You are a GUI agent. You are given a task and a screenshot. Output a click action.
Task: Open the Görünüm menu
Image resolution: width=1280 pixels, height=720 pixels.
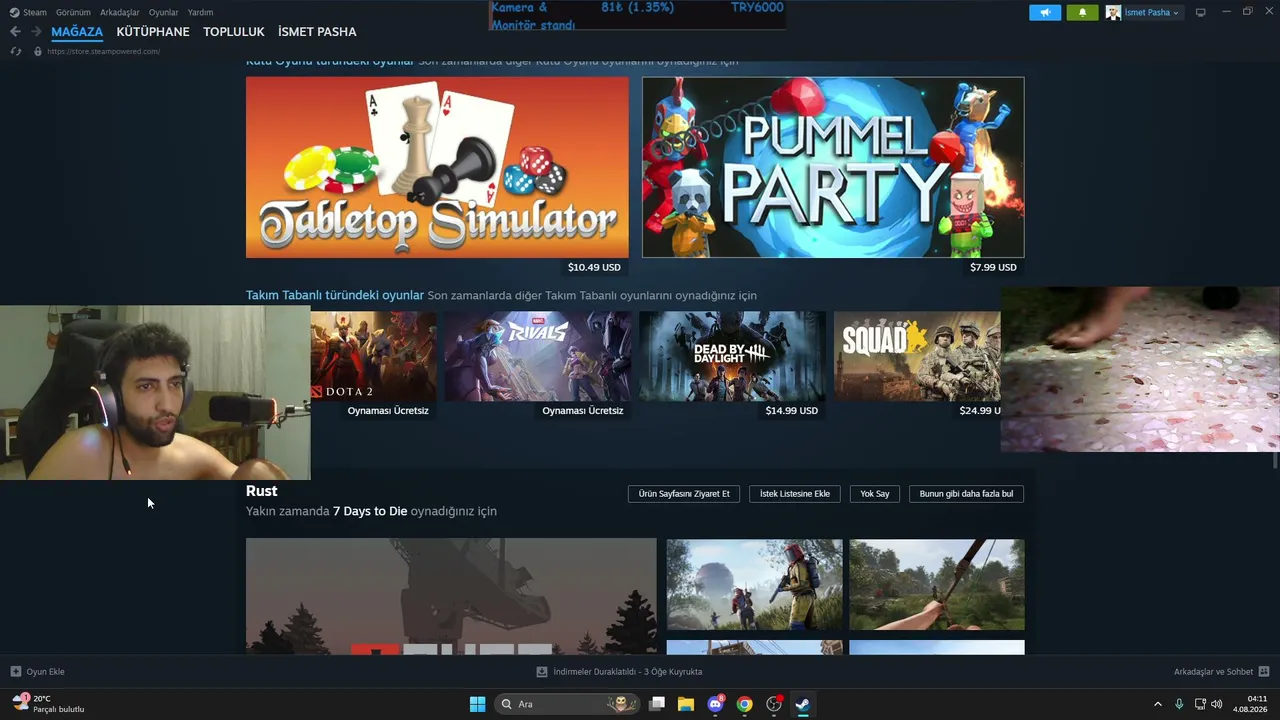pos(73,12)
